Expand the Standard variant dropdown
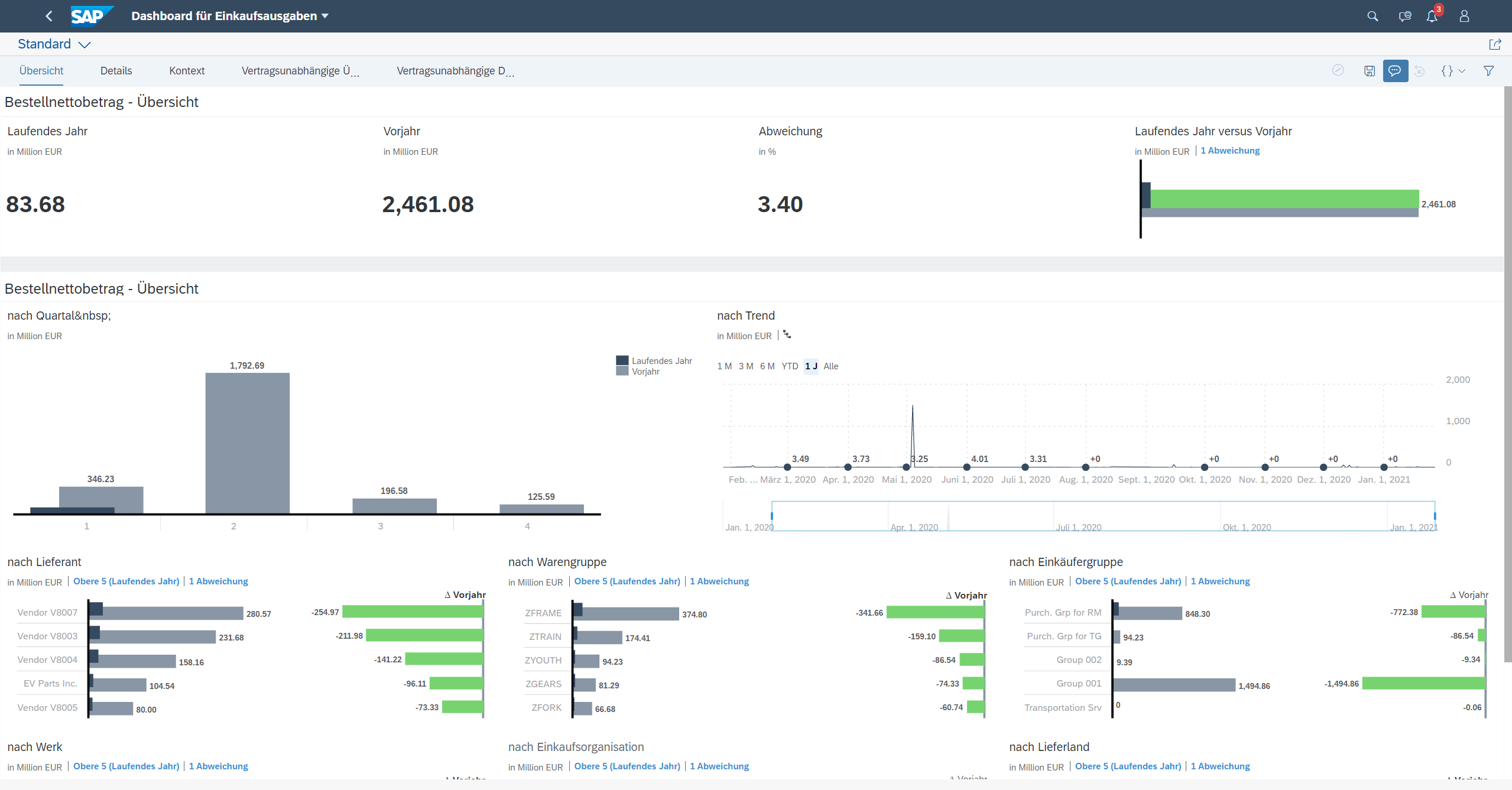The width and height of the screenshot is (1512, 790). 85,45
